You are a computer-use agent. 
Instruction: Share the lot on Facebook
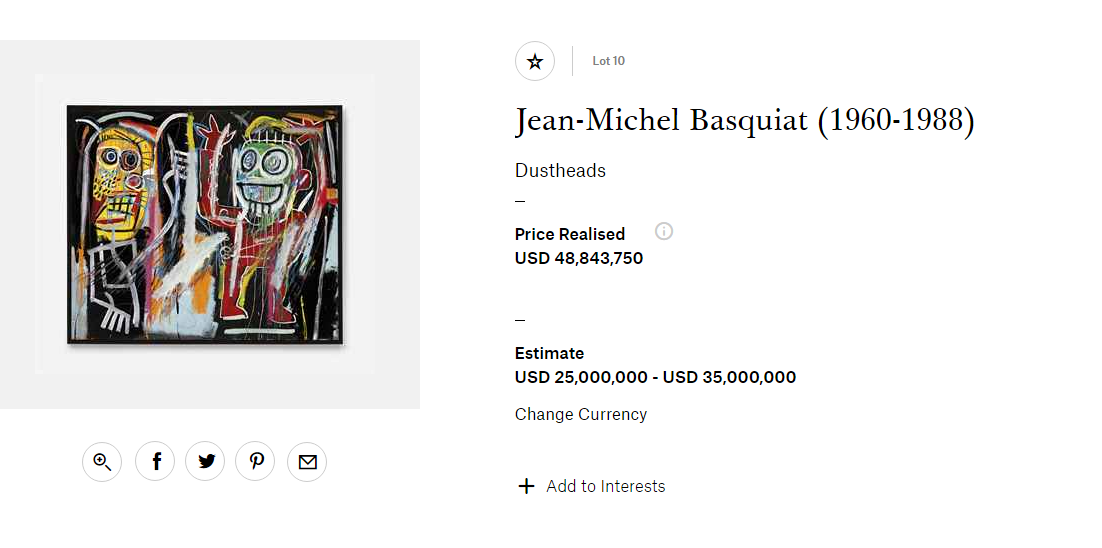click(x=155, y=461)
